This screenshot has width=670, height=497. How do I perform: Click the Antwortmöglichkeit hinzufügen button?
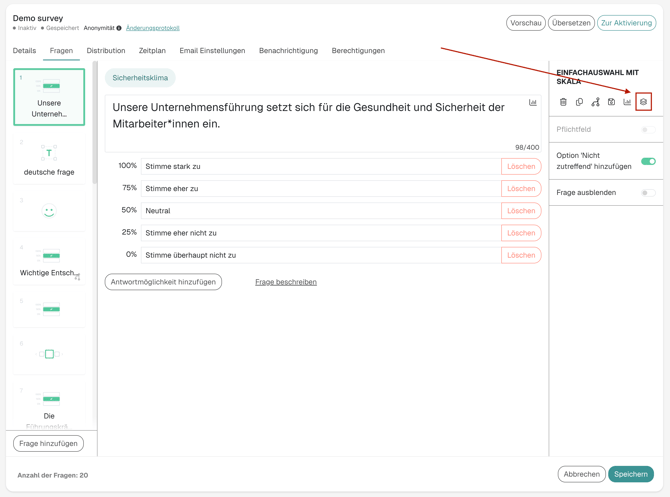tap(163, 282)
